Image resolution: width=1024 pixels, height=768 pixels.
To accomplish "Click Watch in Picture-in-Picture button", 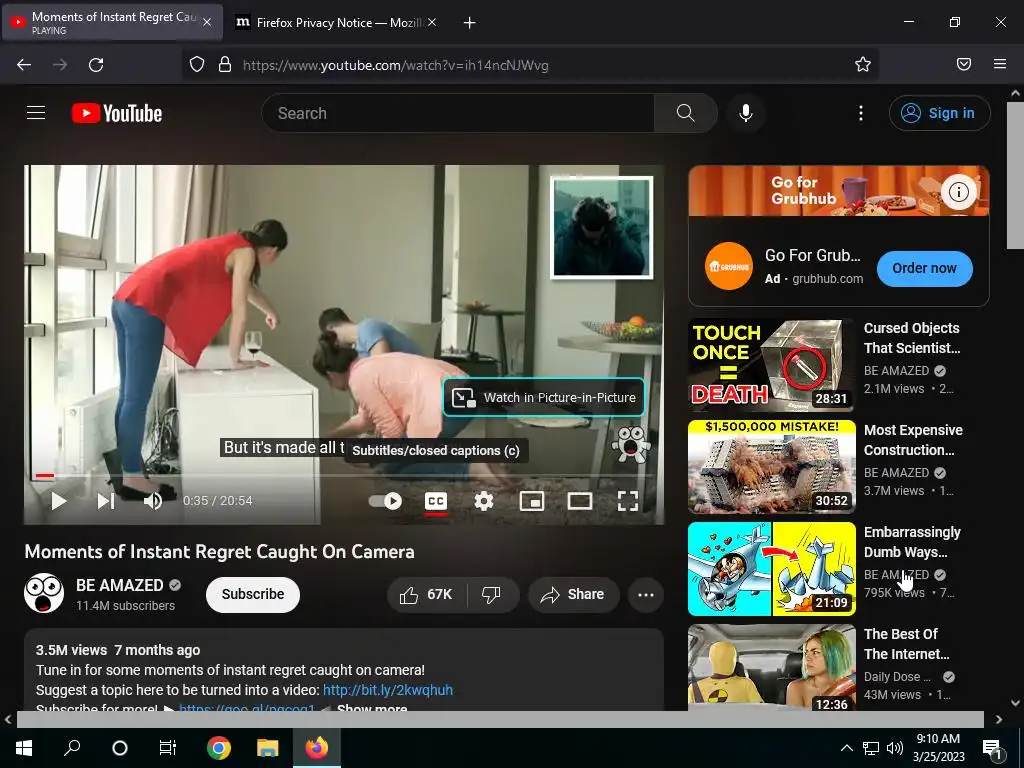I will 544,397.
